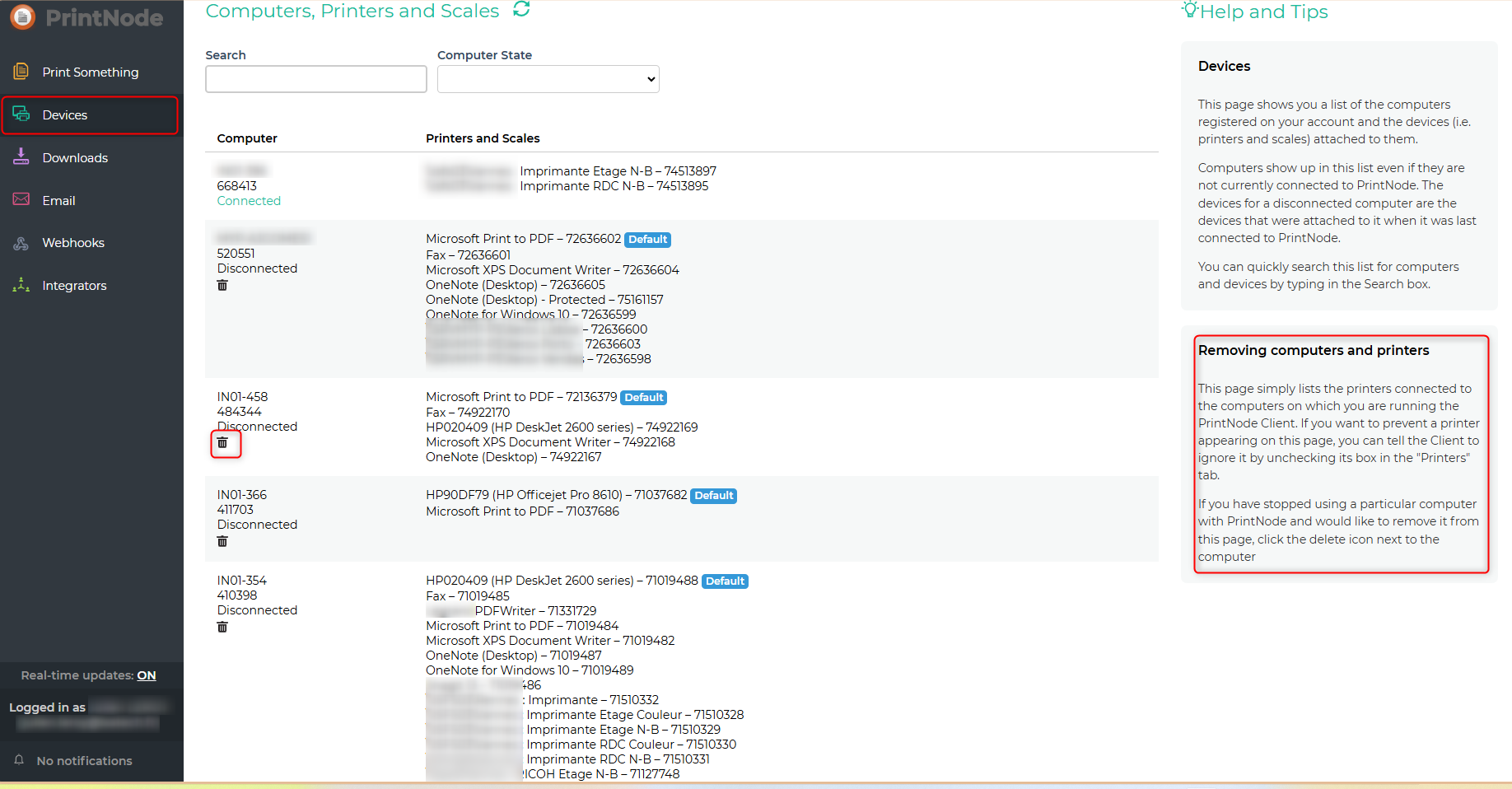Delete computer IN01-354 using its trash icon
1512x789 pixels.
coord(222,627)
